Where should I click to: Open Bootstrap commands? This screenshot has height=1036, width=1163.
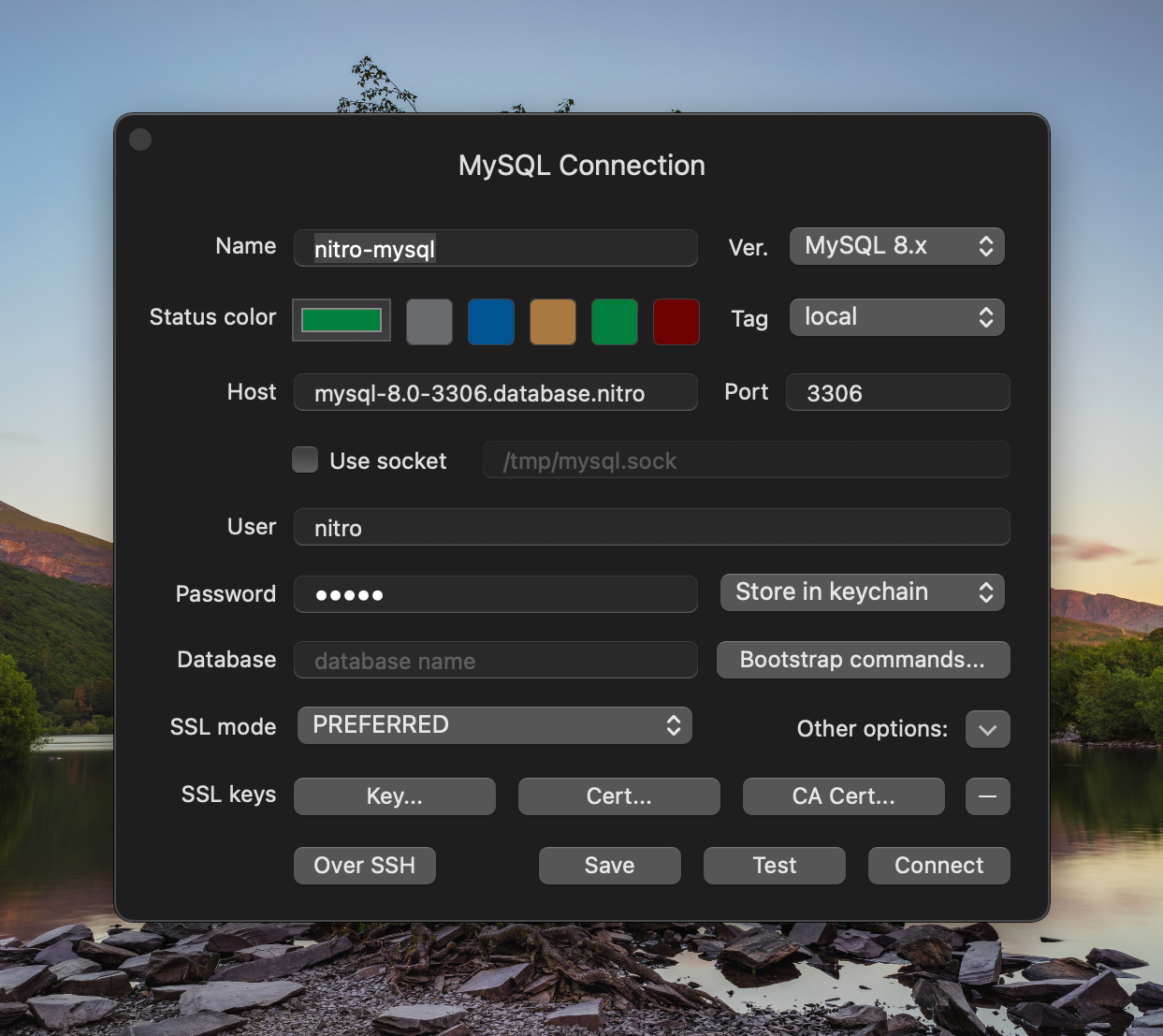pos(863,660)
